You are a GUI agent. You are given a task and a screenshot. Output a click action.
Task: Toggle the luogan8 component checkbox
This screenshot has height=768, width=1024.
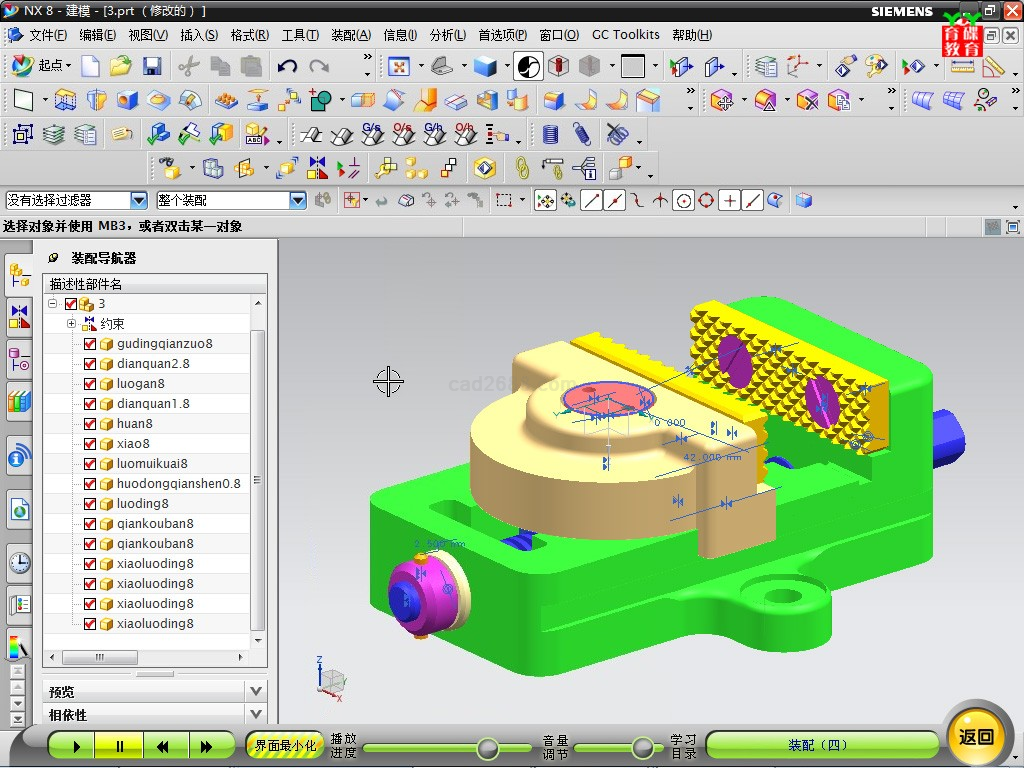90,384
